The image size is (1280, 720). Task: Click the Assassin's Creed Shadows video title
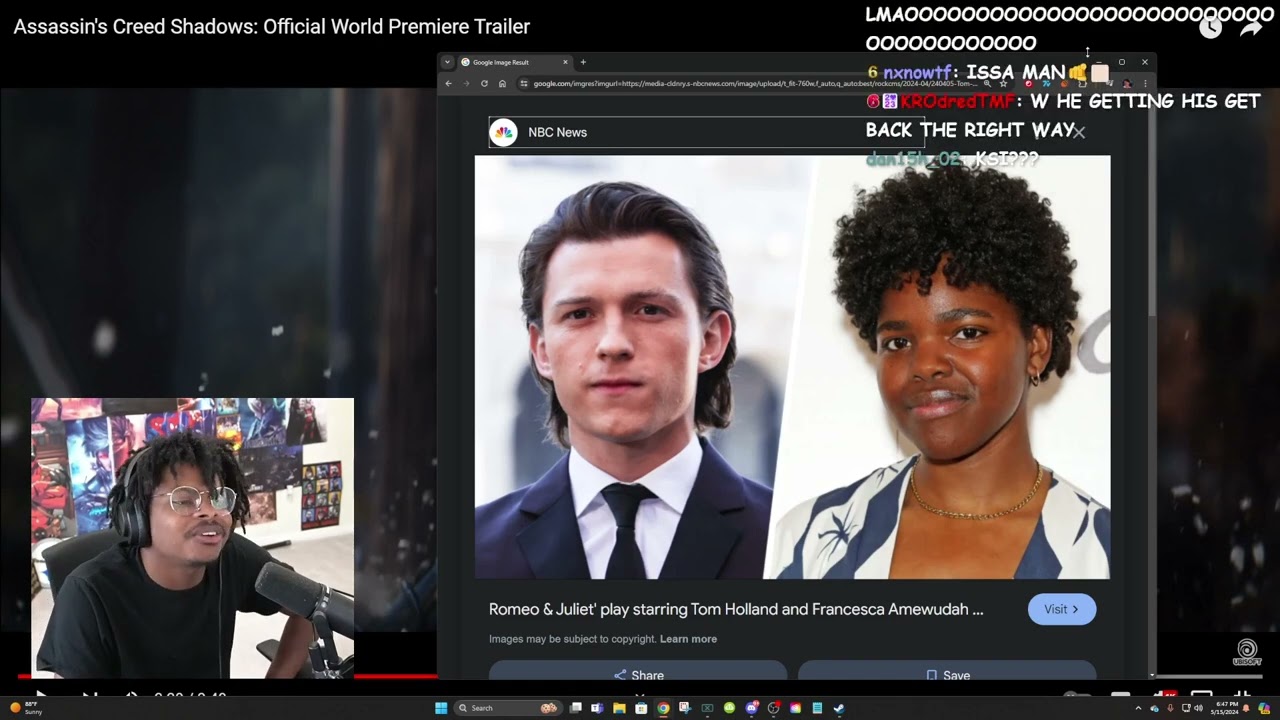[x=272, y=27]
